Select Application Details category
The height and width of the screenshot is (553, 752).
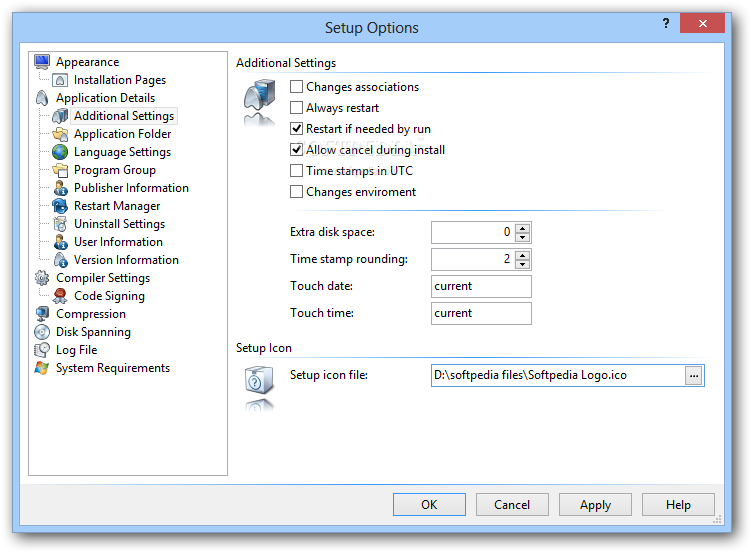pyautogui.click(x=106, y=98)
